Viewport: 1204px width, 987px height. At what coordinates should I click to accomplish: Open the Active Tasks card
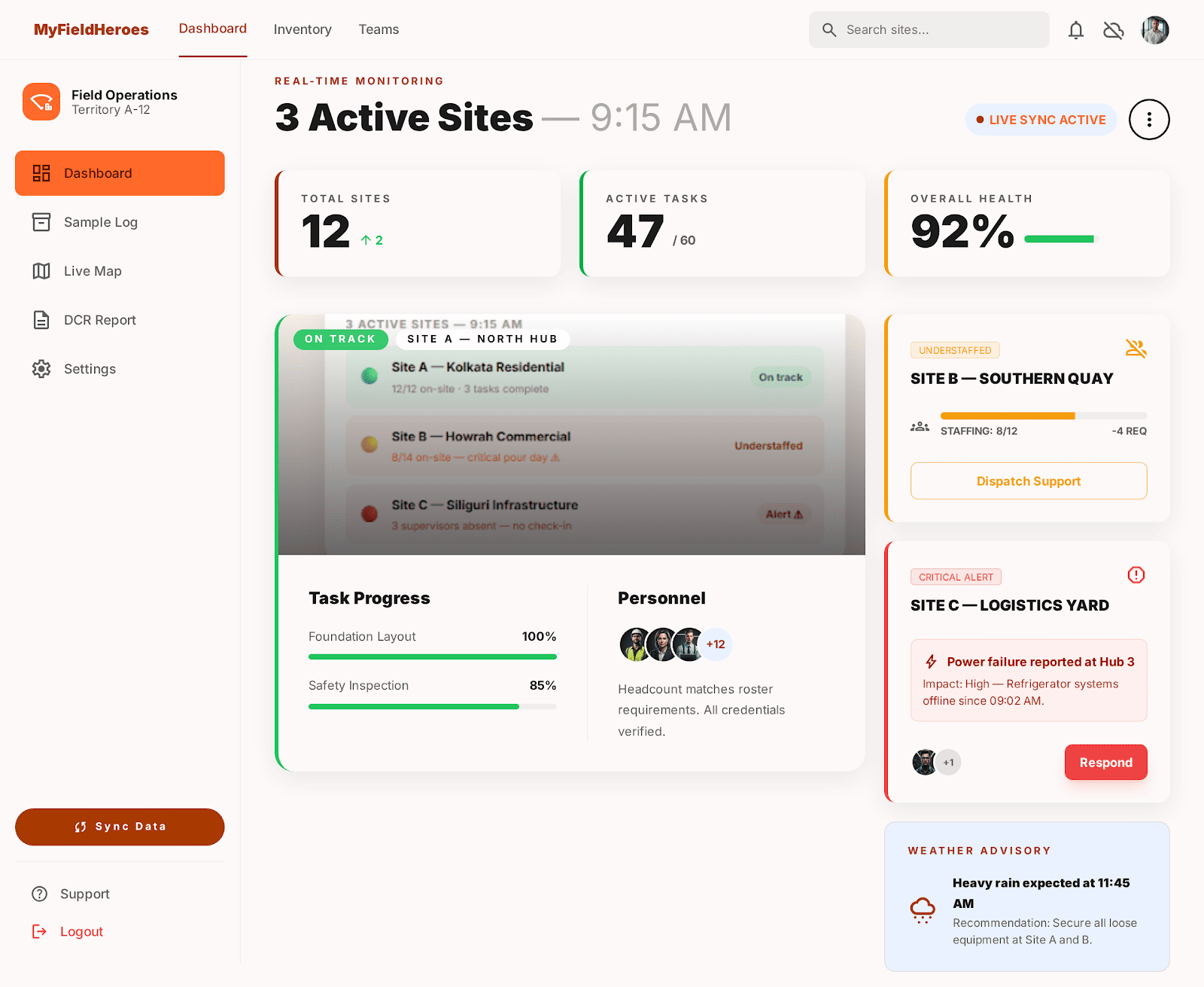pos(722,224)
